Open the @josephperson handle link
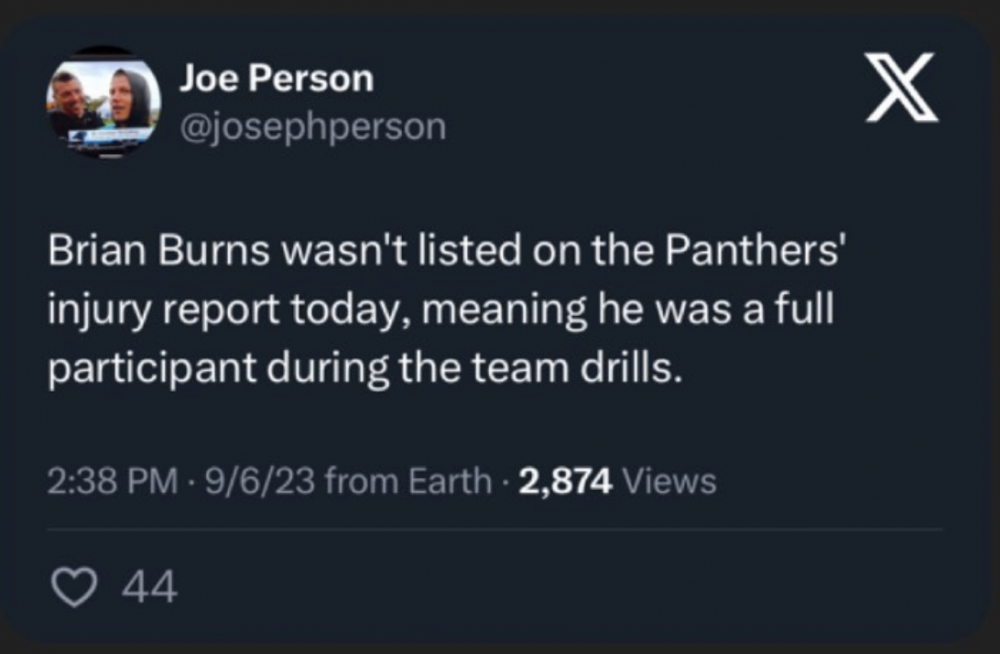The width and height of the screenshot is (1000, 654). (312, 127)
